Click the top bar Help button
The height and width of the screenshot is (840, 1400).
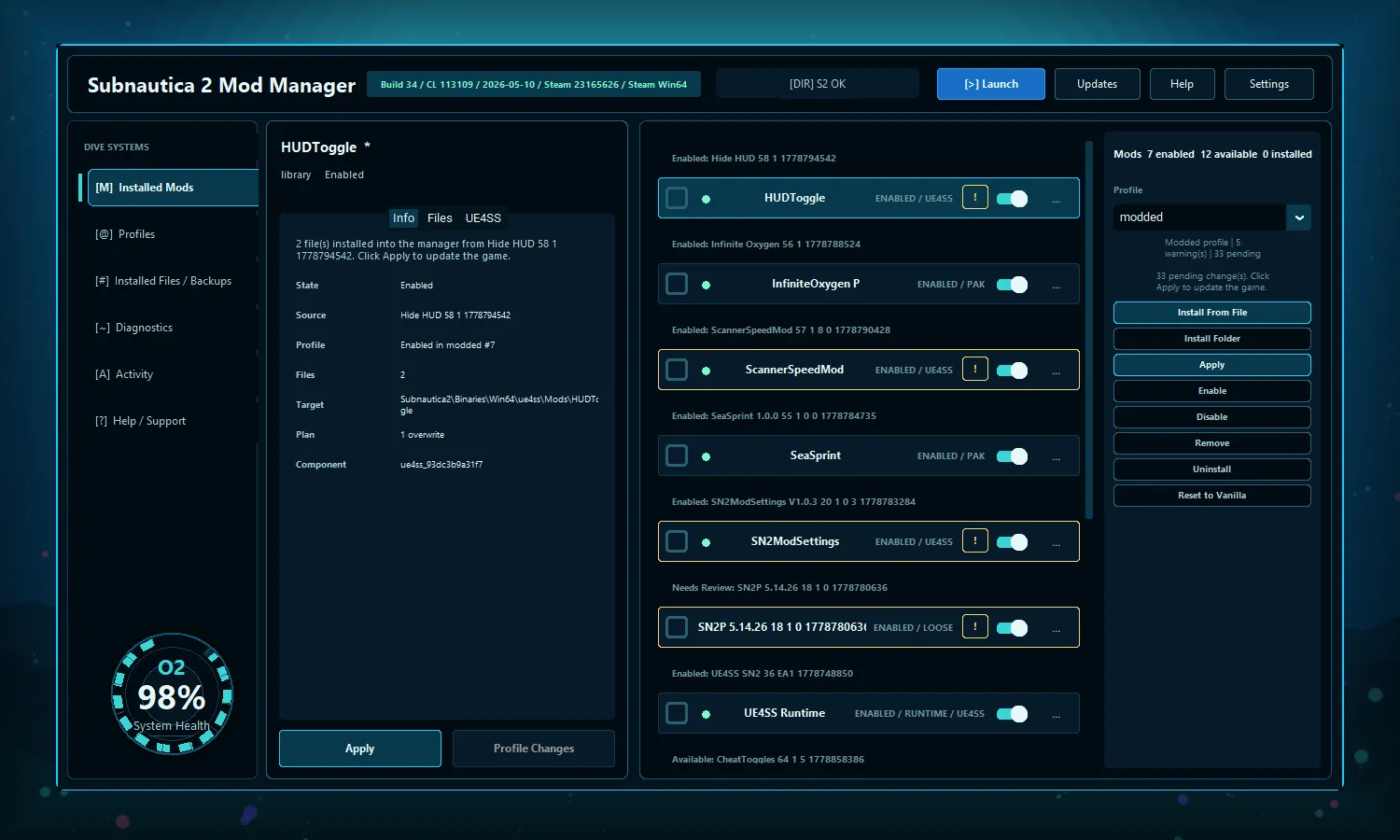click(x=1183, y=84)
